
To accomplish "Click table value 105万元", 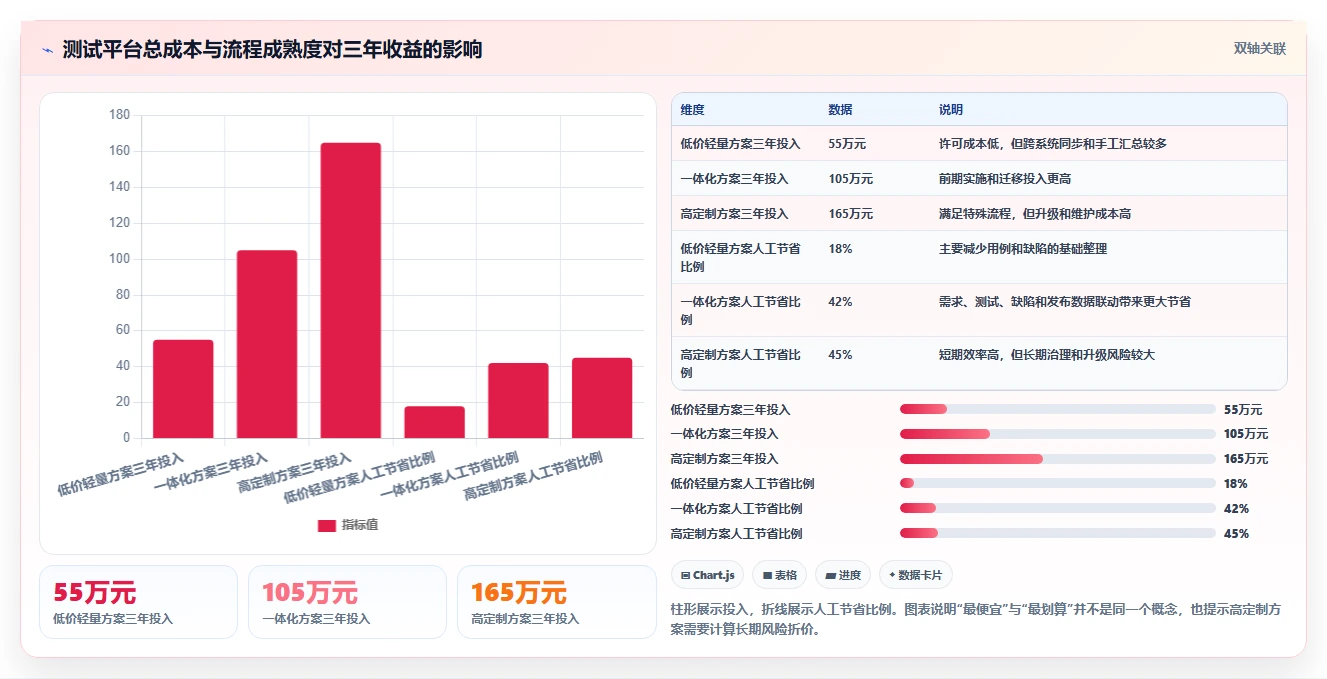I will pos(850,179).
